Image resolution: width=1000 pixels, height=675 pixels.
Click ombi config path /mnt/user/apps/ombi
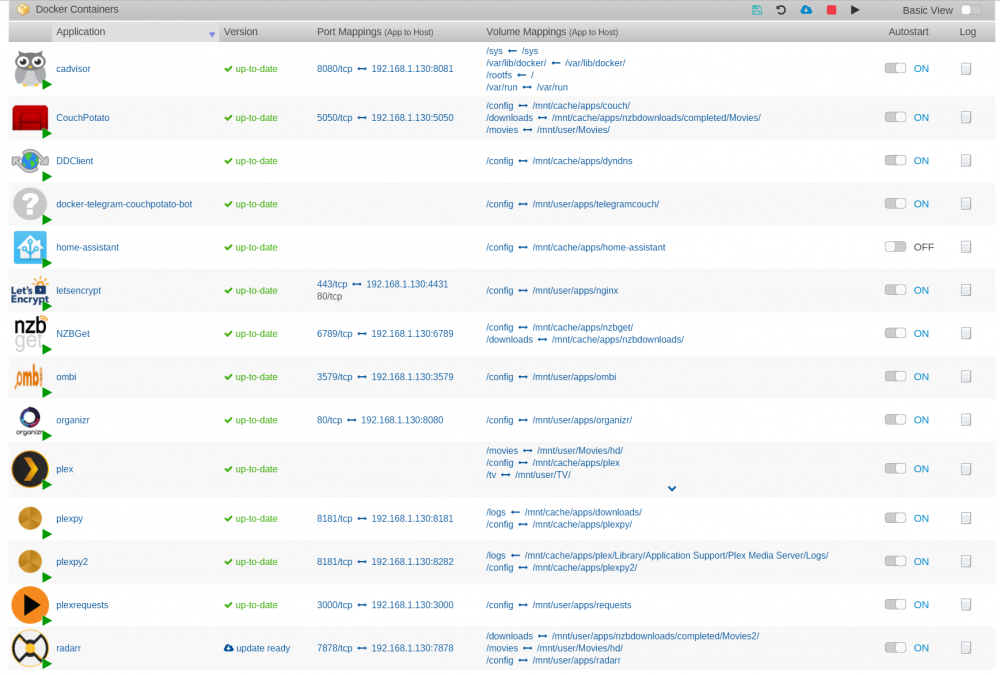(x=574, y=377)
